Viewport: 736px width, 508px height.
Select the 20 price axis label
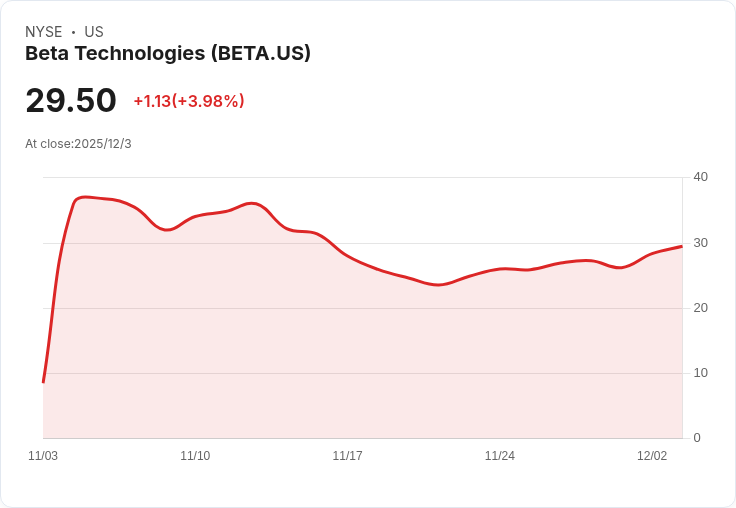point(701,308)
